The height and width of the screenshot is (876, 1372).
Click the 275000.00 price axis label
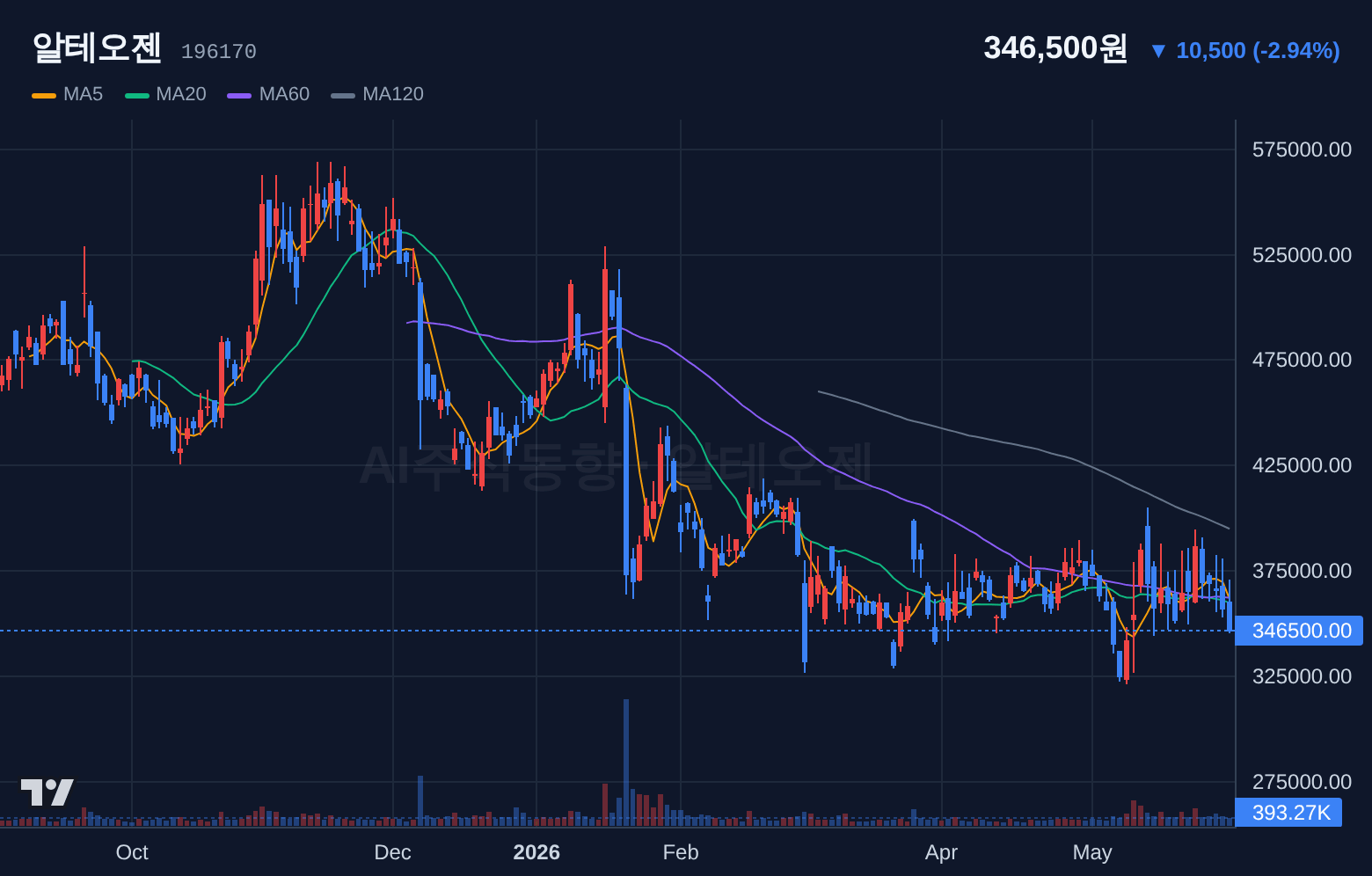1302,782
